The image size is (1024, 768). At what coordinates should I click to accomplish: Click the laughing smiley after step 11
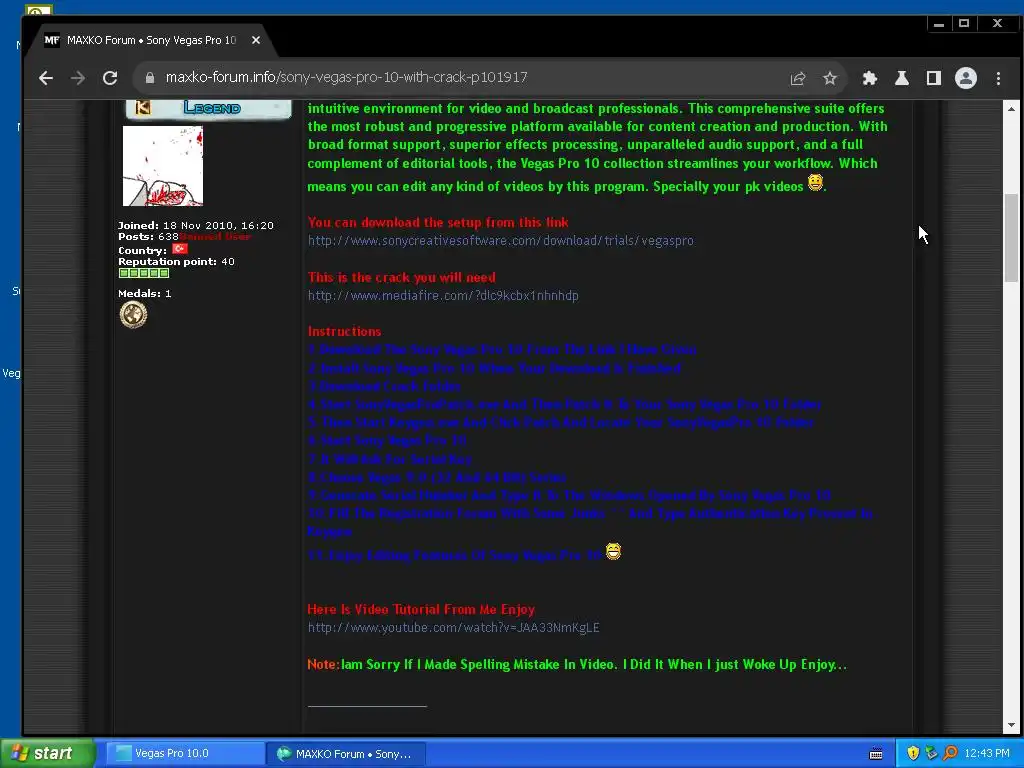click(x=613, y=552)
